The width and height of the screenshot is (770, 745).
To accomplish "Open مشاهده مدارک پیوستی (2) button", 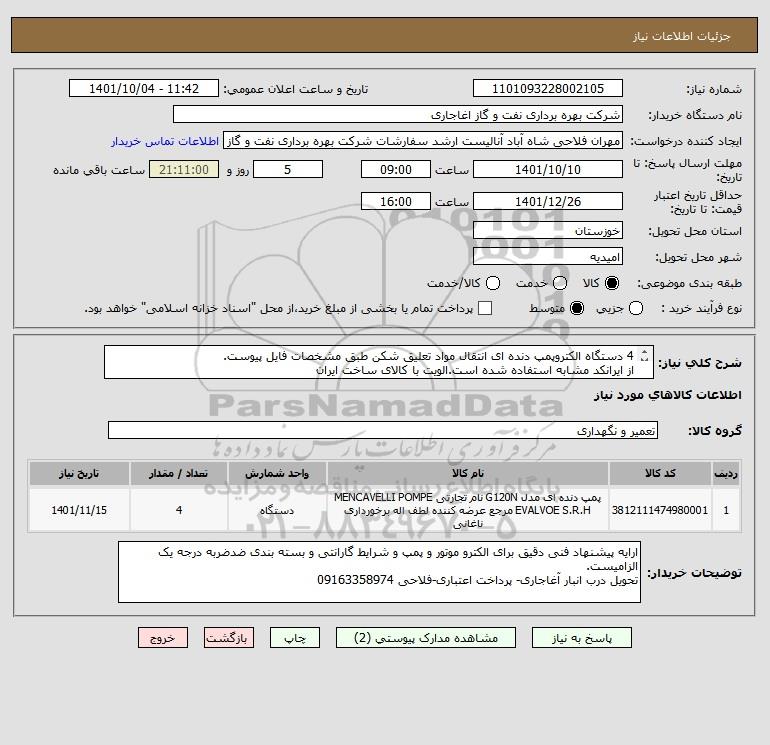I will coord(426,638).
